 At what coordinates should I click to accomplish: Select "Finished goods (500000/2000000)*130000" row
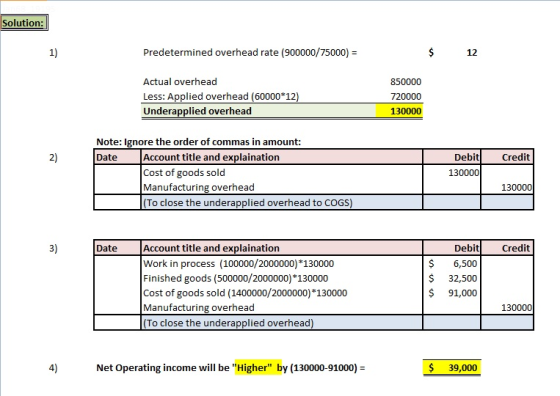pos(236,278)
